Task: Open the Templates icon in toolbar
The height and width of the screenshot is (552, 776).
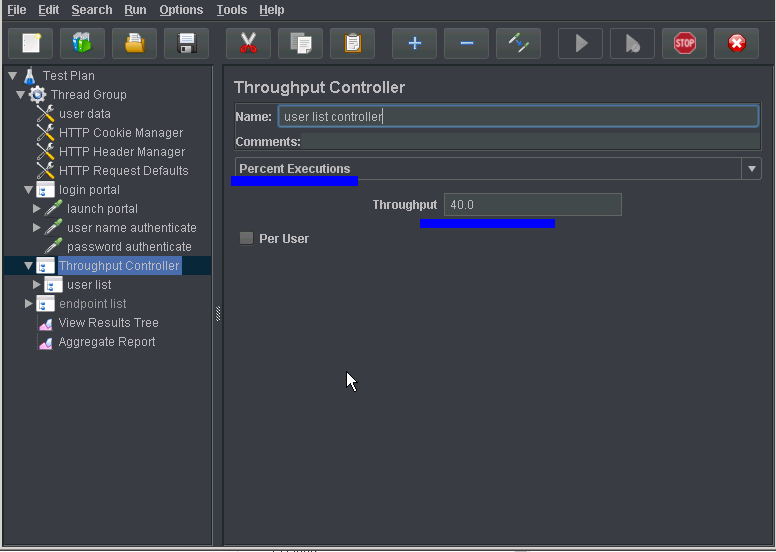Action: (x=82, y=44)
